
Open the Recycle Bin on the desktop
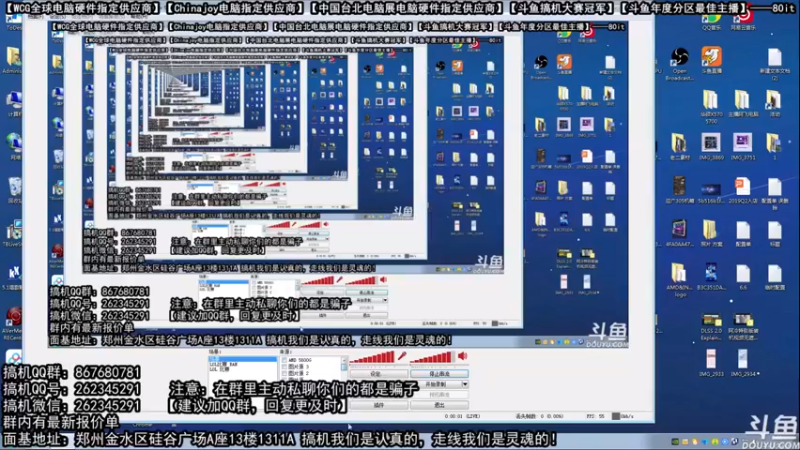click(x=14, y=190)
